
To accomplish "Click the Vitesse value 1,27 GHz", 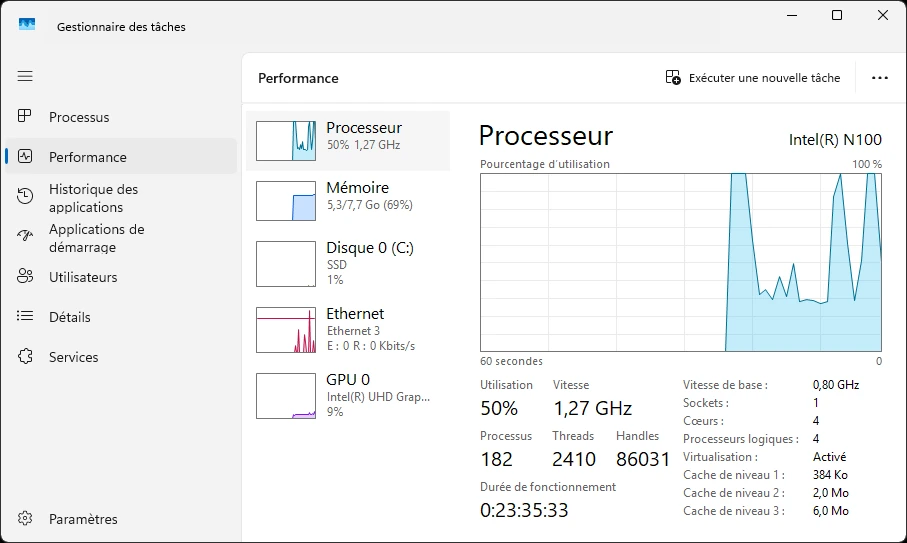I will 592,408.
